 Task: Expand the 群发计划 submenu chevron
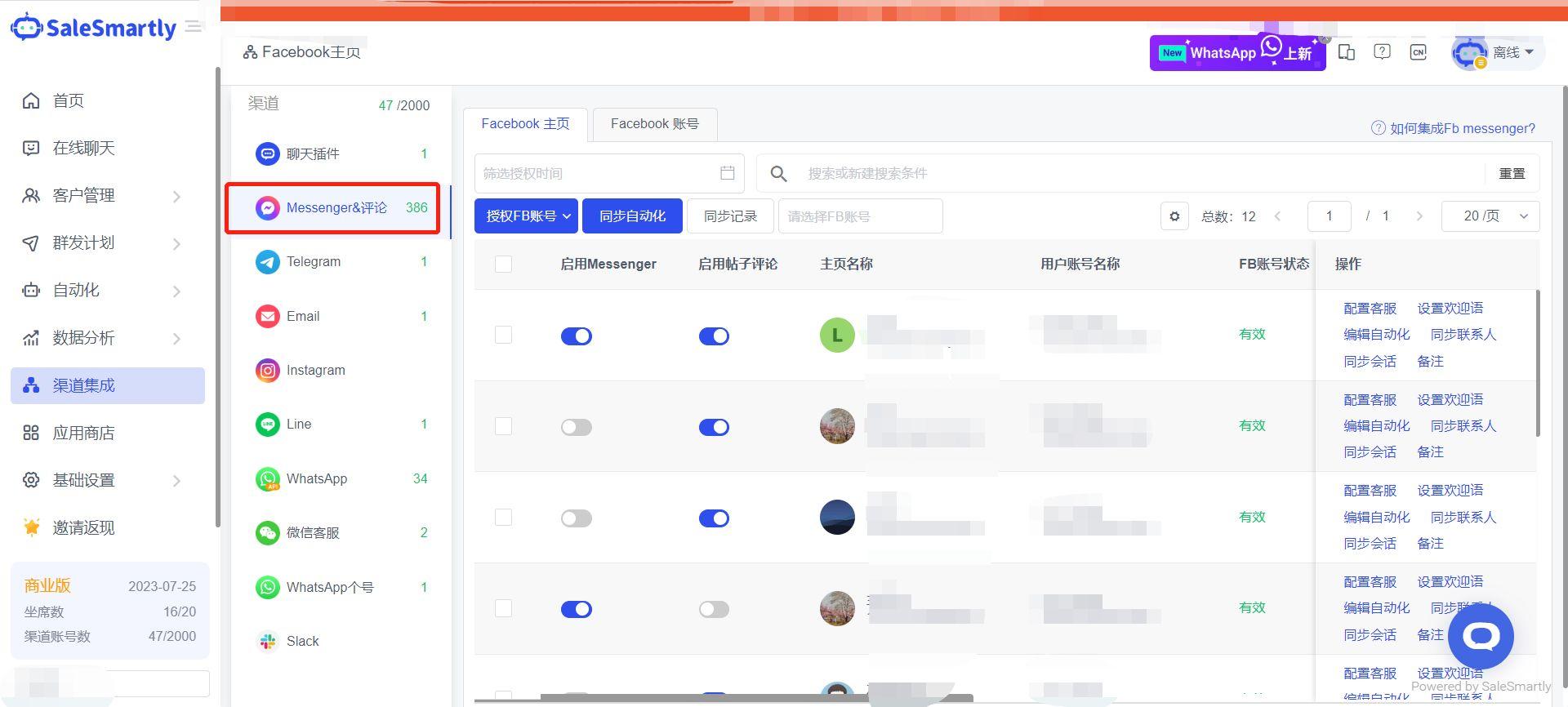pyautogui.click(x=176, y=243)
